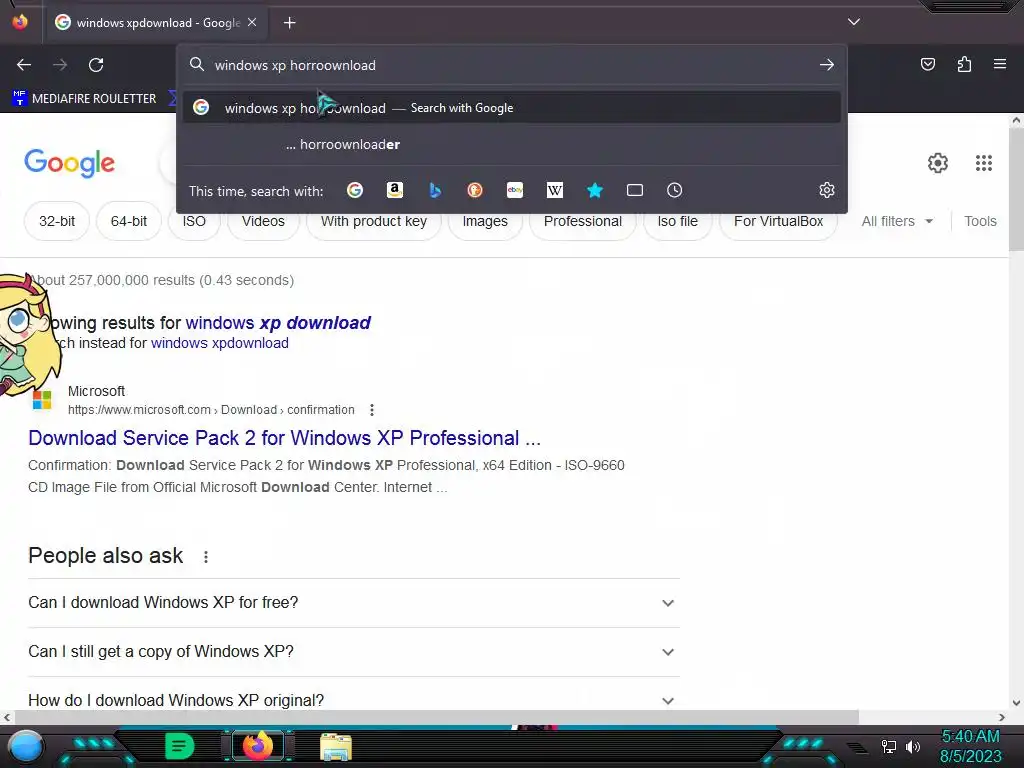Expand the All filters dropdown
Image resolution: width=1024 pixels, height=768 pixels.
pos(897,221)
